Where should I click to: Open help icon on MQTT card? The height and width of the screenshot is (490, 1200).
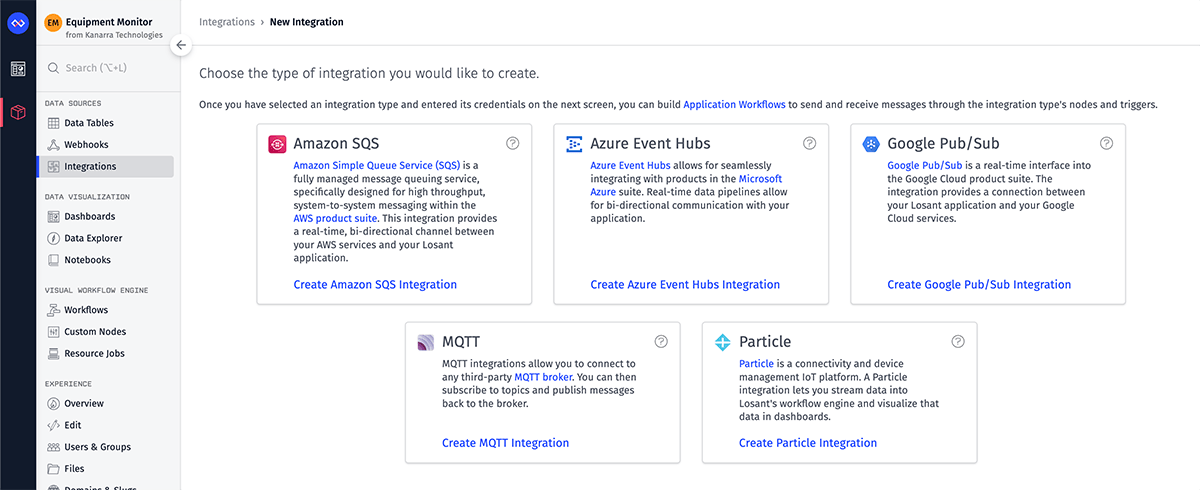tap(661, 342)
